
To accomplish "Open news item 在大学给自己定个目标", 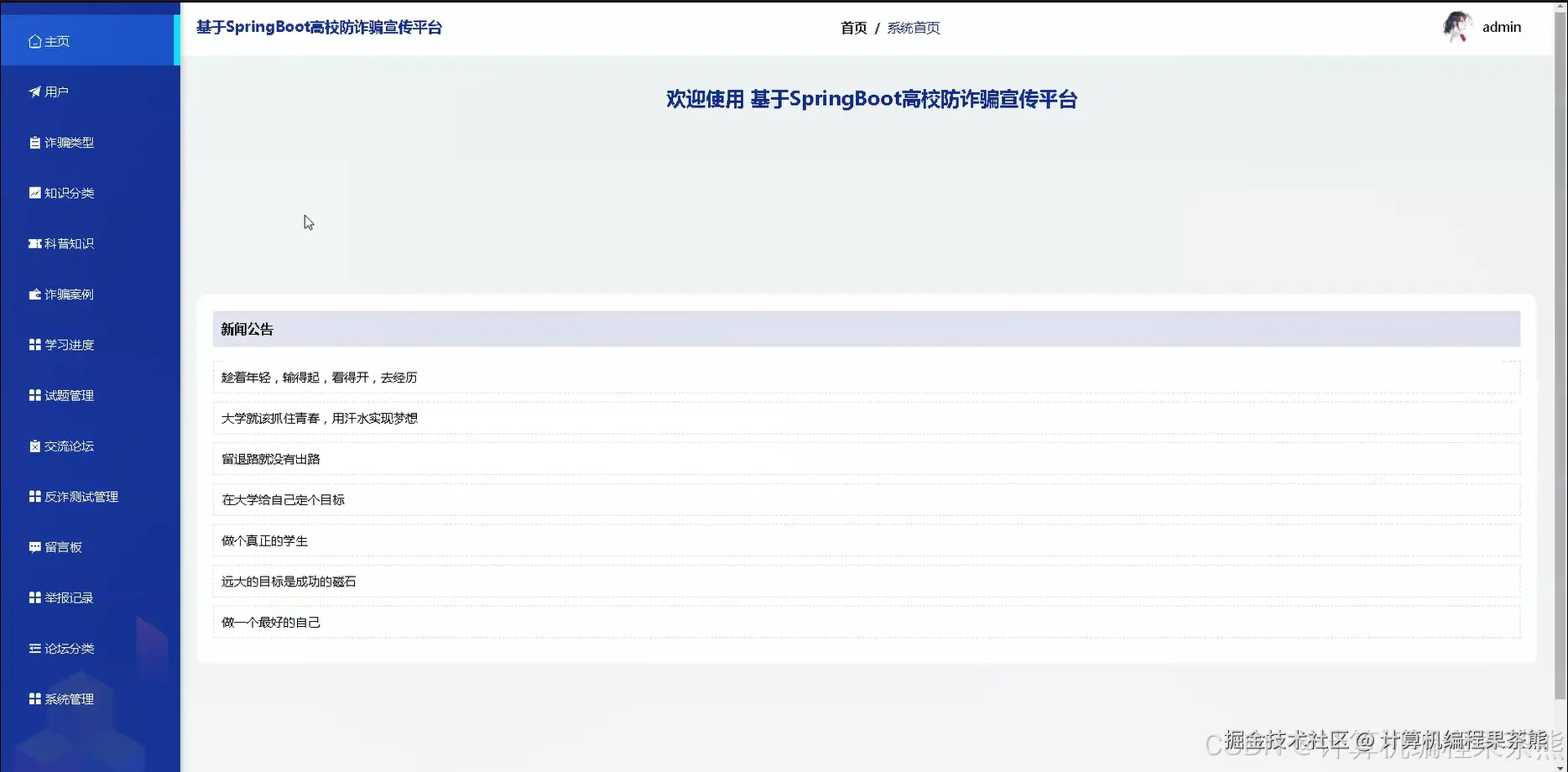I will [x=866, y=499].
